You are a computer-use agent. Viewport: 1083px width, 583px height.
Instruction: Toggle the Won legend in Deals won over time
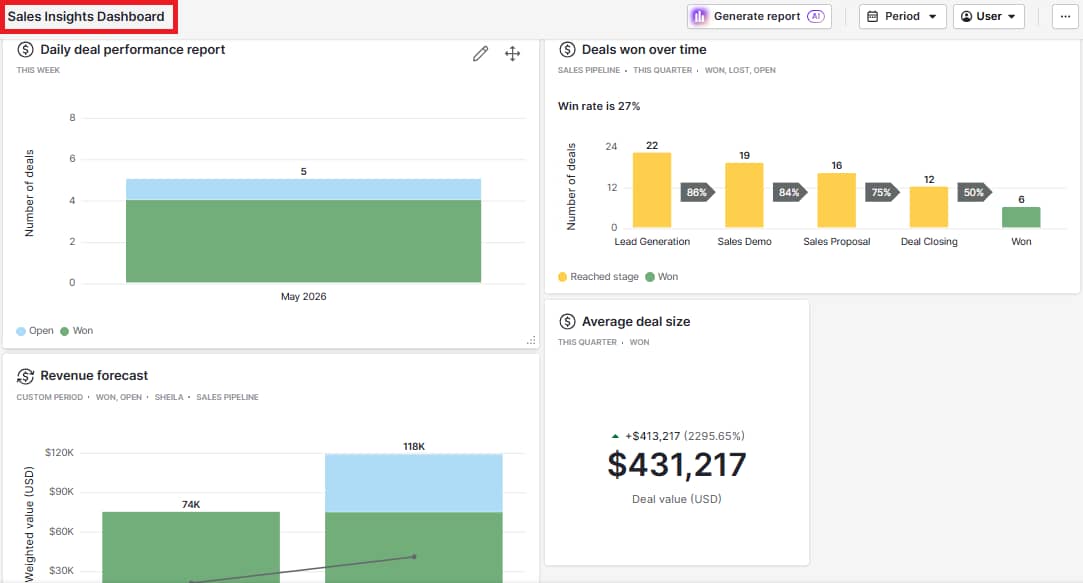[x=662, y=277]
